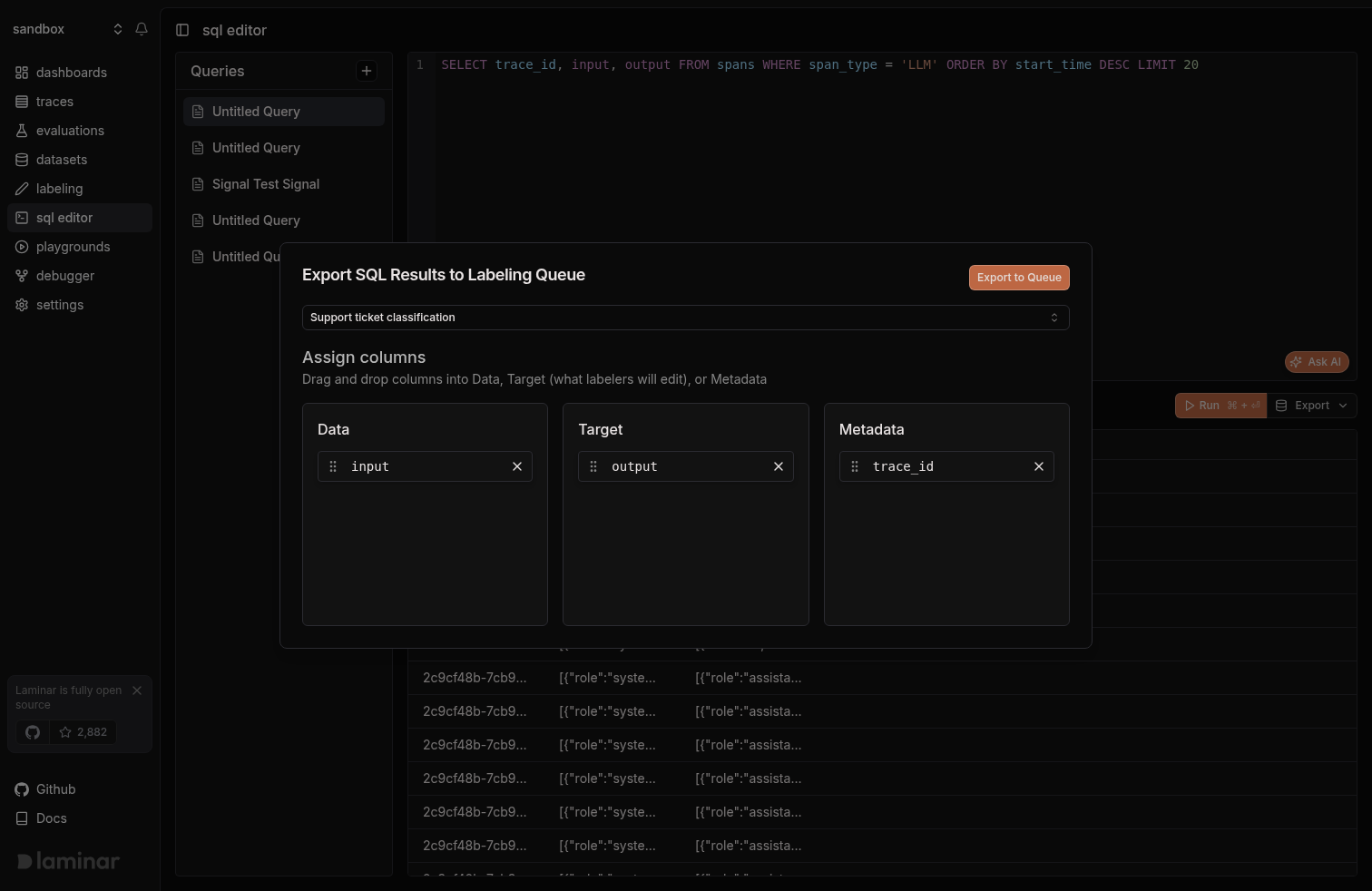Click the Metadata drop zone
The width and height of the screenshot is (1372, 891).
pyautogui.click(x=946, y=514)
